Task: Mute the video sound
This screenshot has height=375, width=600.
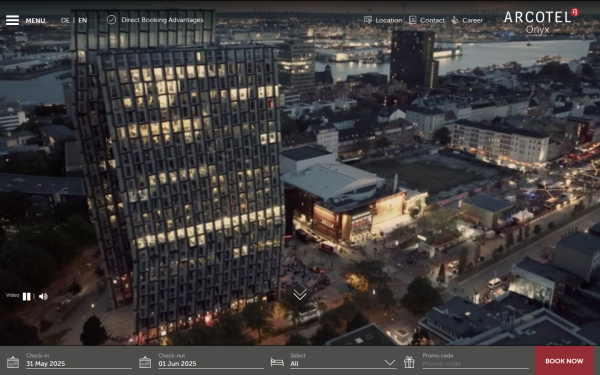Action: tap(43, 297)
